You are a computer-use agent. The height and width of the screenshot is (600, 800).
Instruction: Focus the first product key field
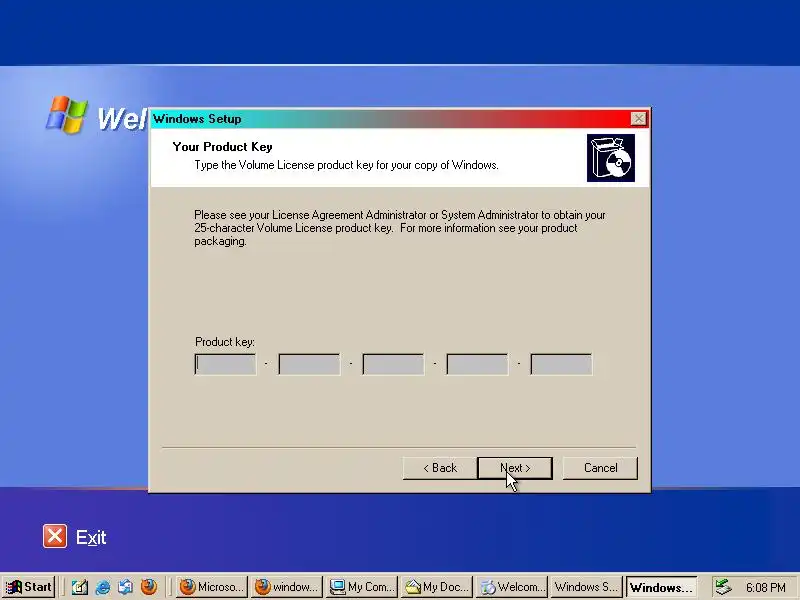[226, 364]
